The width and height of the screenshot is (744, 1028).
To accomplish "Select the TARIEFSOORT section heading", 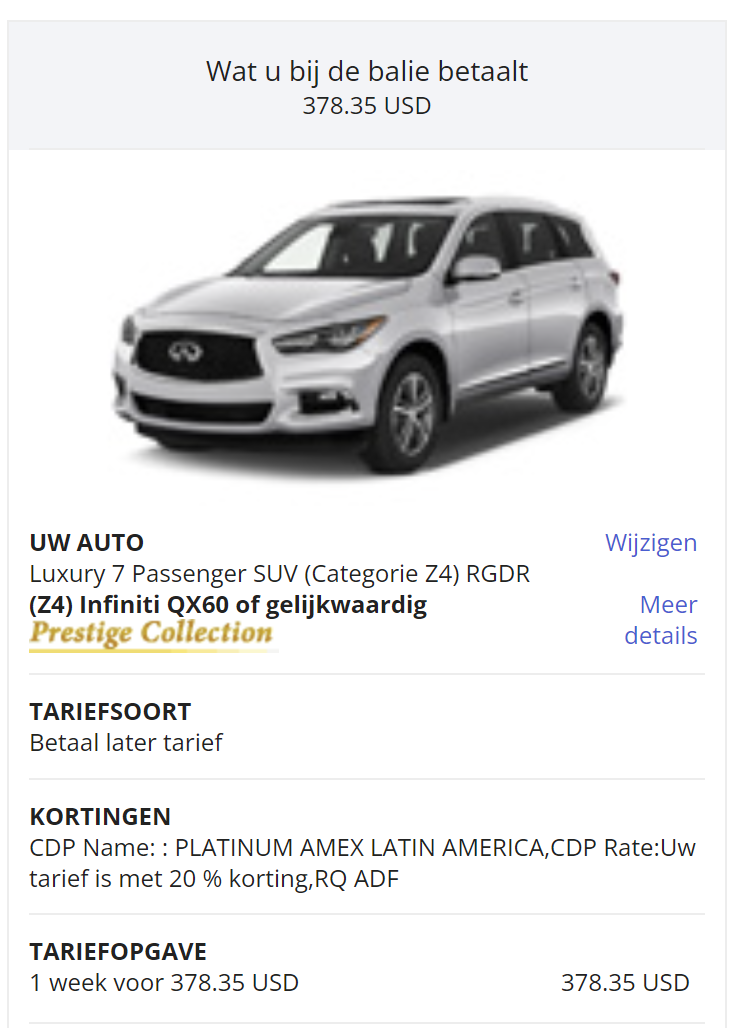I will click(x=110, y=712).
